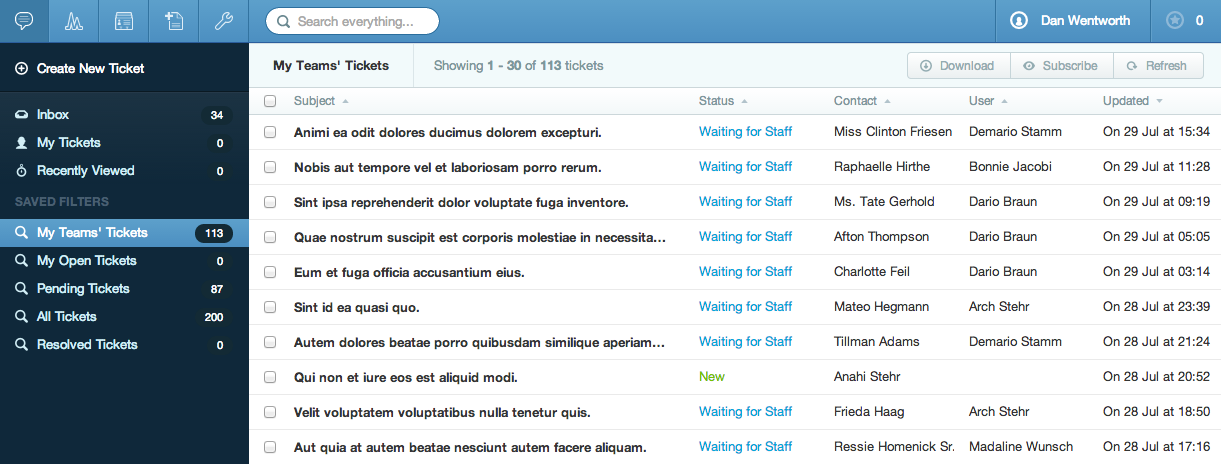
Task: Sort by the Contact column header
Action: [862, 101]
